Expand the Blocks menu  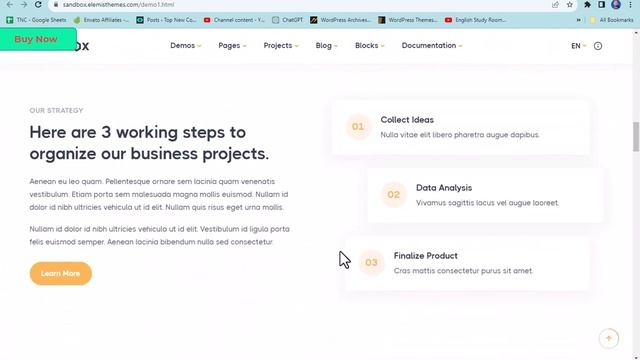[x=370, y=46]
